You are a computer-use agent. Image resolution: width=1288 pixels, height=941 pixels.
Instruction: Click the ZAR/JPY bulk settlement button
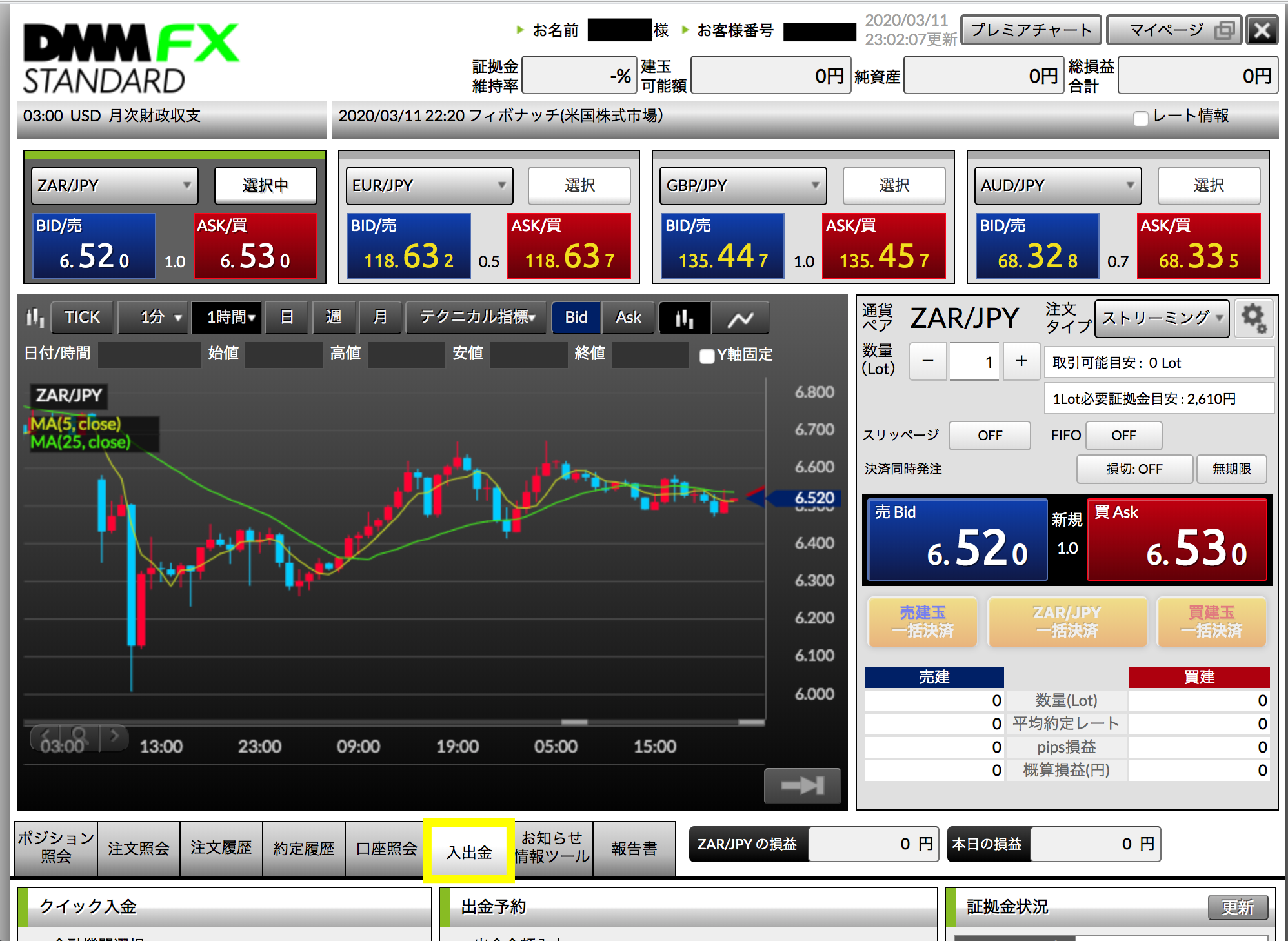1067,622
